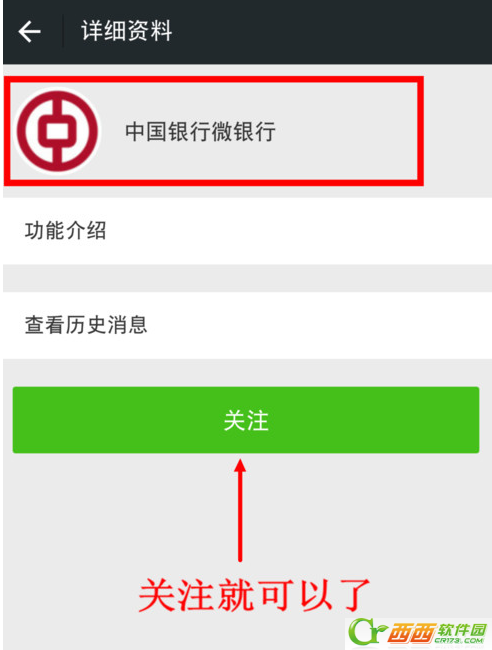Click blank space right of the 查看历史消息 label

click(x=319, y=325)
